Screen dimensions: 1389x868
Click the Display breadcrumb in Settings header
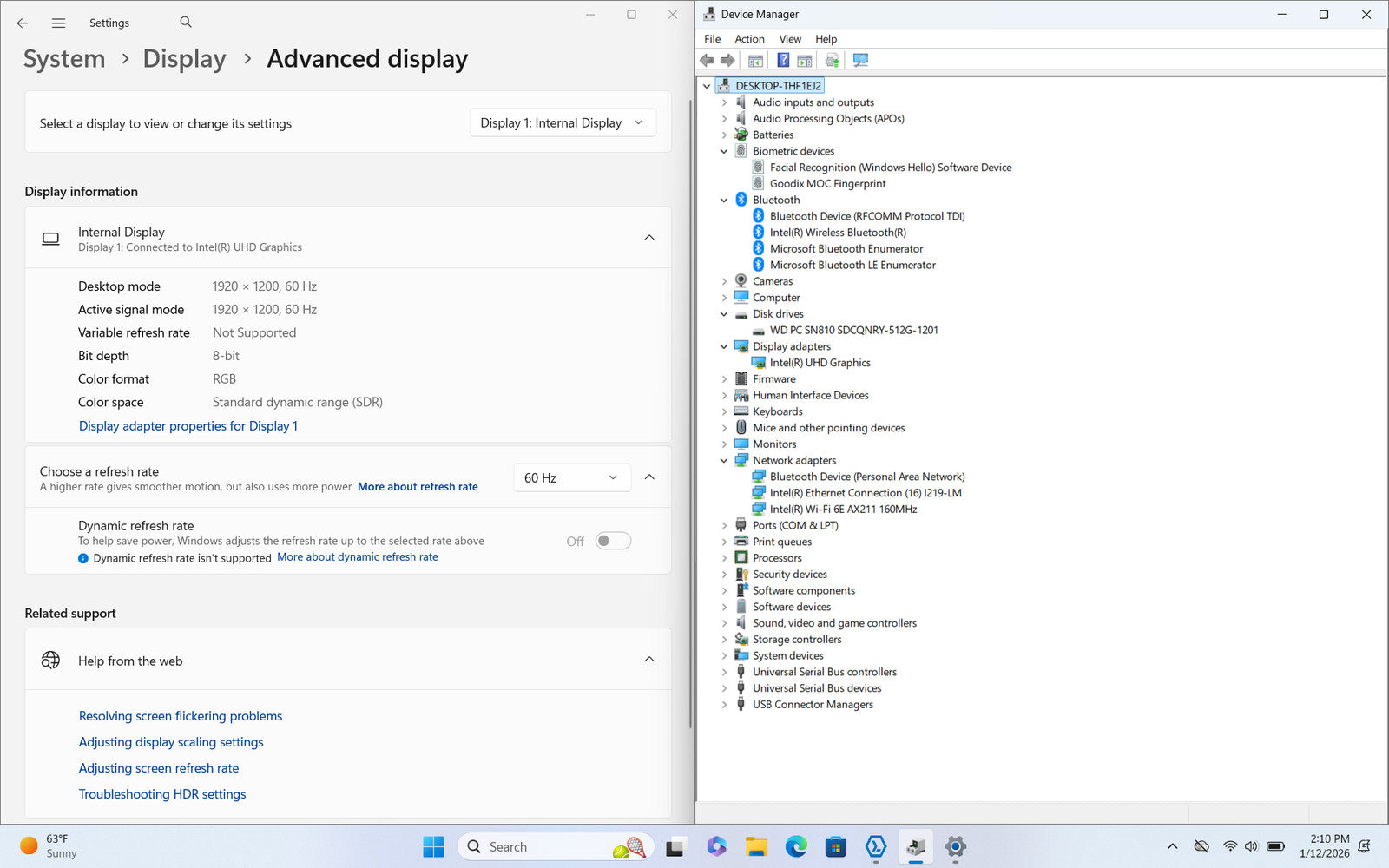point(184,59)
